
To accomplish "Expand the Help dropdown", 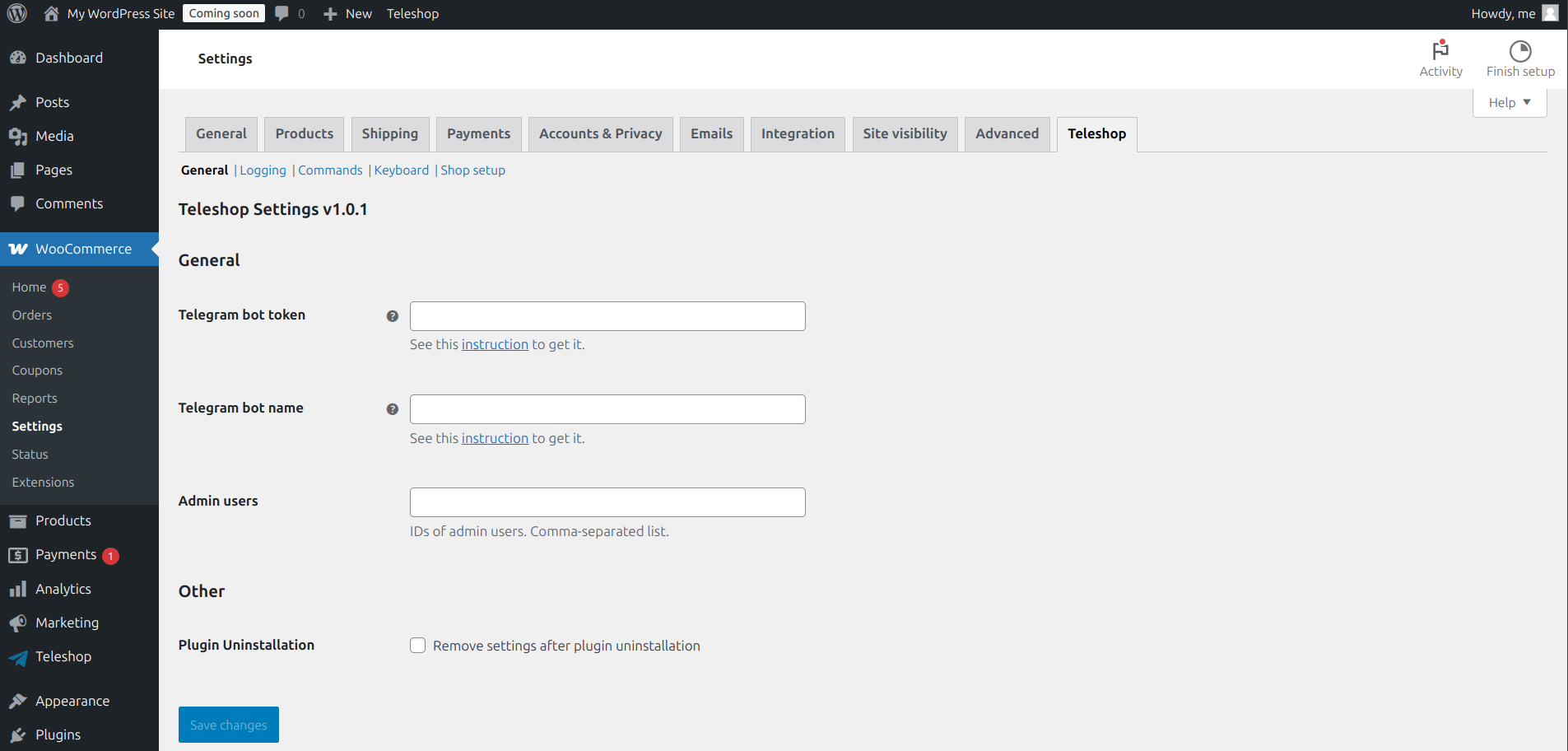I will pos(1510,102).
